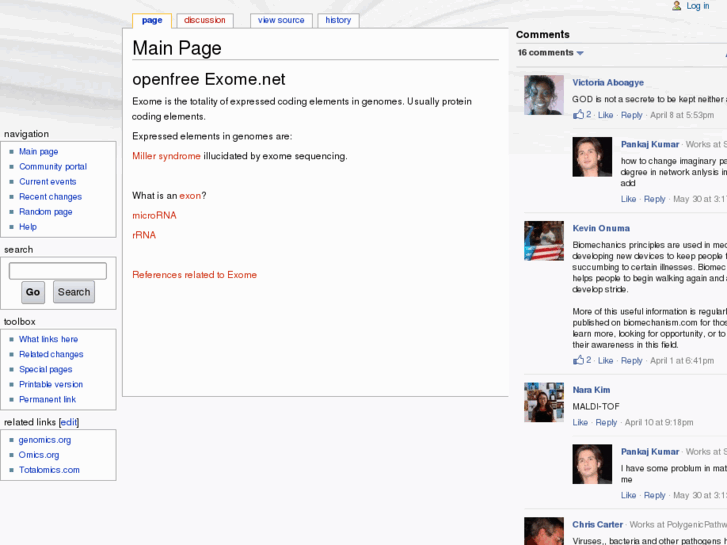Open the view source tab
The height and width of the screenshot is (545, 727).
[x=281, y=20]
